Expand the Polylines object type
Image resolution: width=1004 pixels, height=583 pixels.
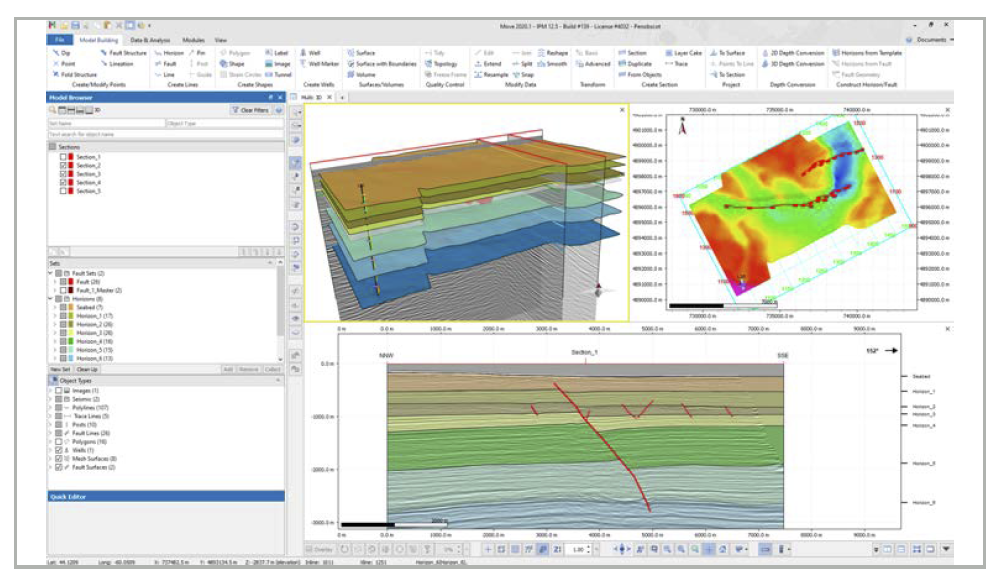pyautogui.click(x=51, y=408)
